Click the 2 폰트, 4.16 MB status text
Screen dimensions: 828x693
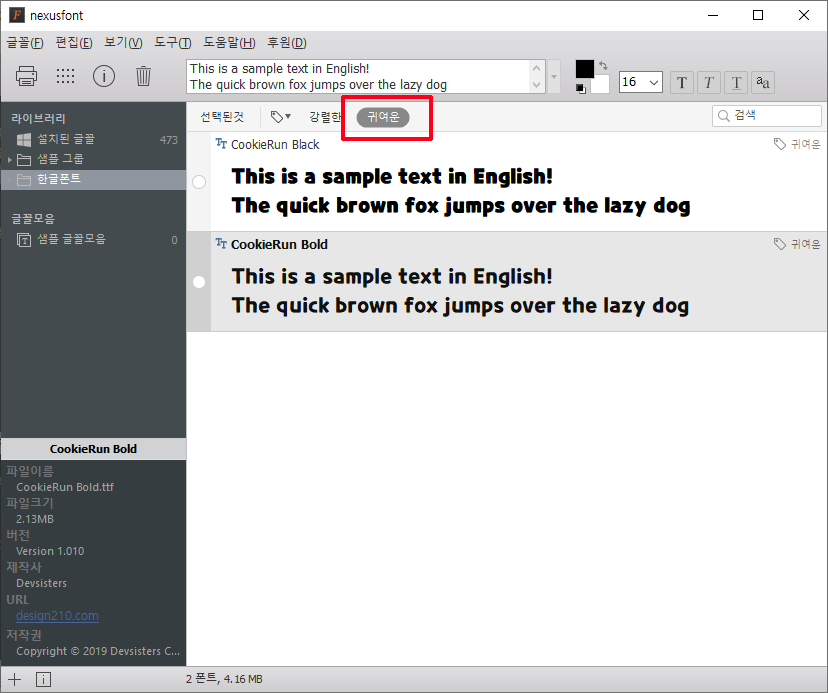pyautogui.click(x=224, y=679)
